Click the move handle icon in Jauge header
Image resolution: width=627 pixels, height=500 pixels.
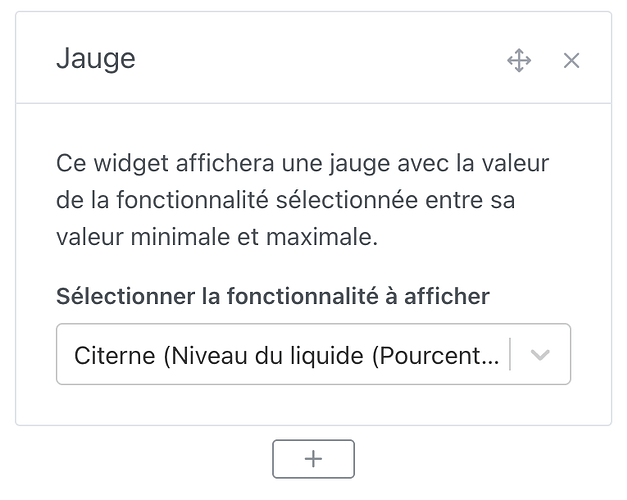coord(519,60)
